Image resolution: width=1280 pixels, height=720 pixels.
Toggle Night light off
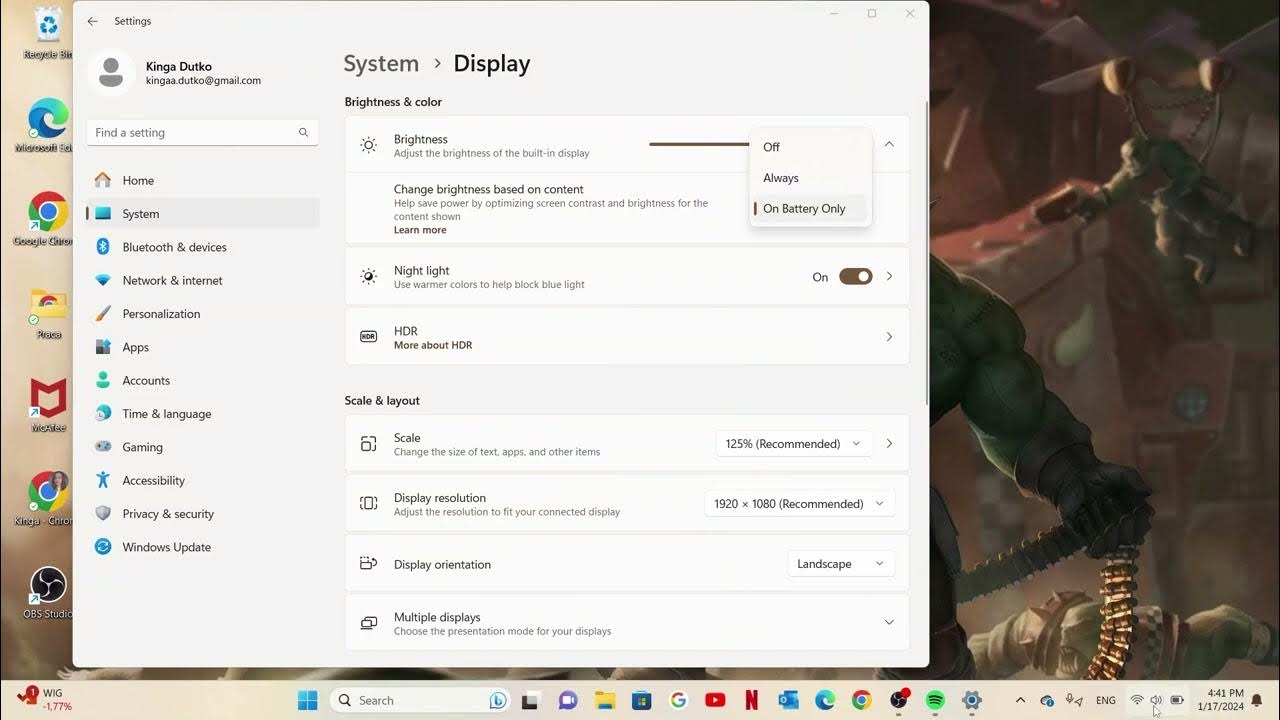coord(856,276)
